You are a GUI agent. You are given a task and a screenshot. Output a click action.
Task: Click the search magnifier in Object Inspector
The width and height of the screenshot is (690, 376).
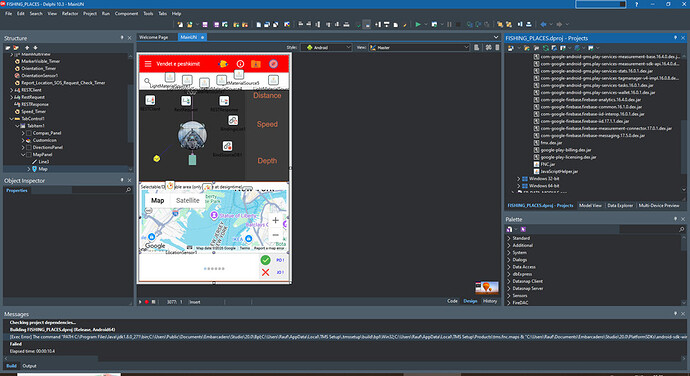coord(128,190)
